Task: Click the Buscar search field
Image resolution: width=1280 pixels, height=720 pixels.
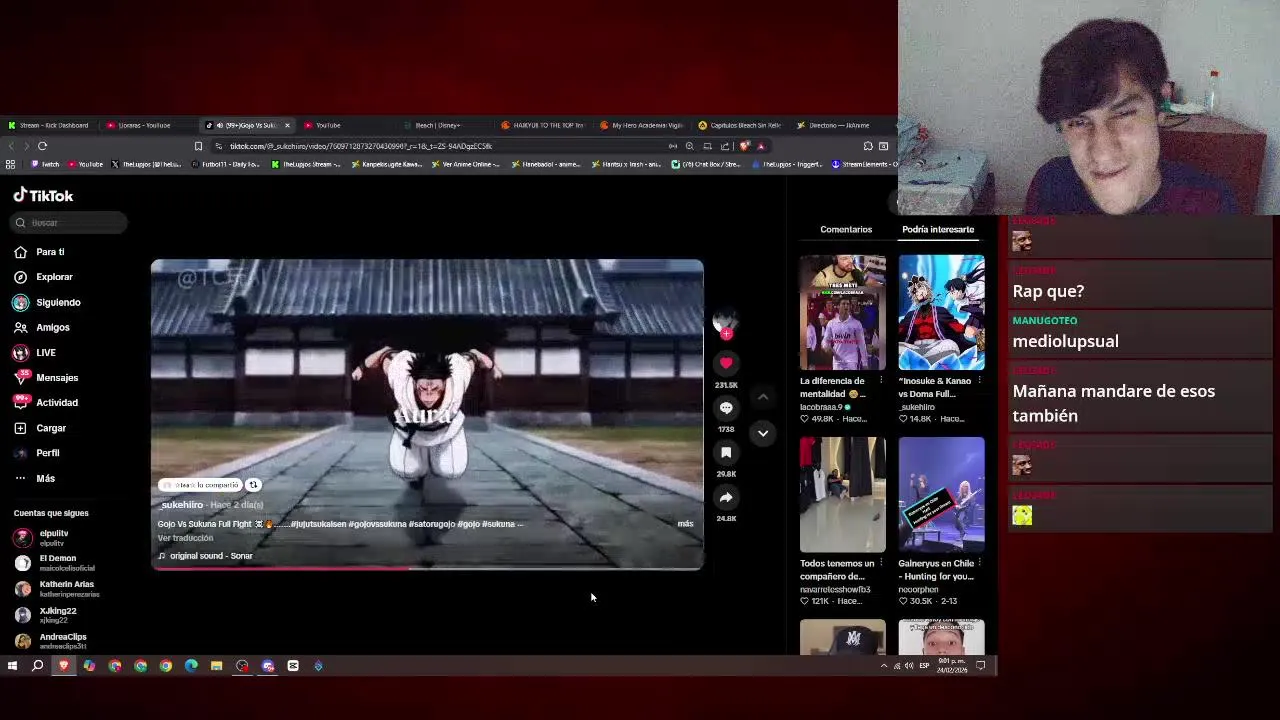Action: (70, 223)
